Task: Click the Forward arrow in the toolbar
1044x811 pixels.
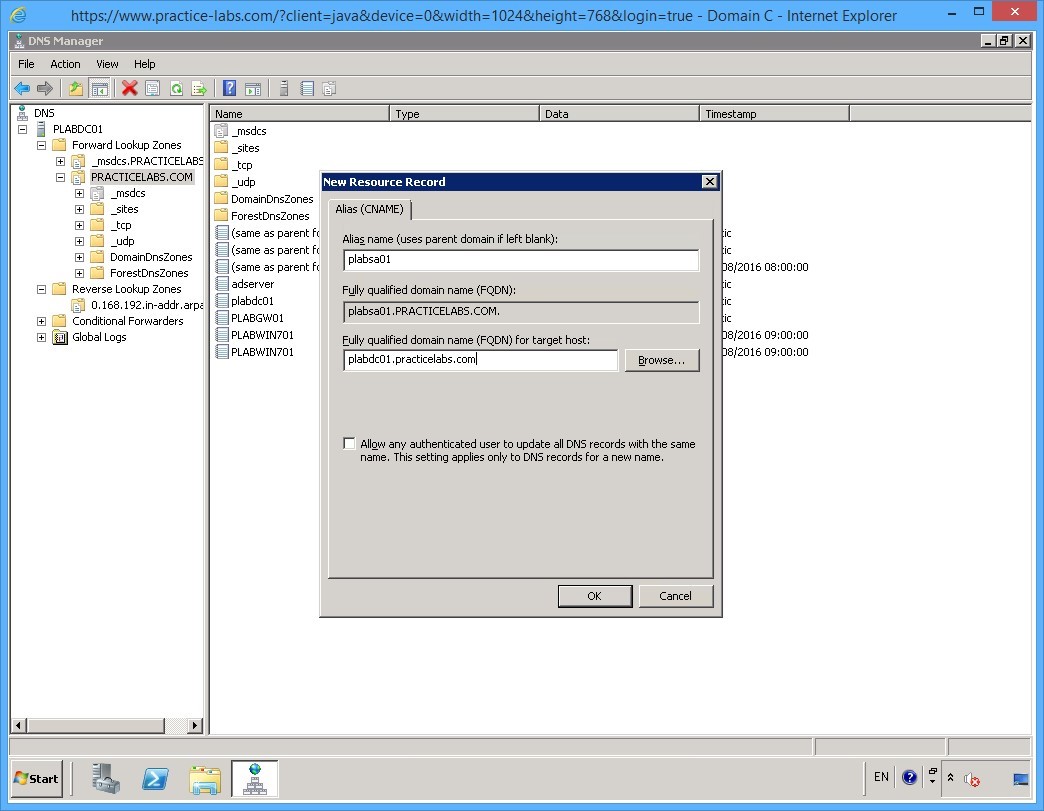Action: pyautogui.click(x=44, y=88)
